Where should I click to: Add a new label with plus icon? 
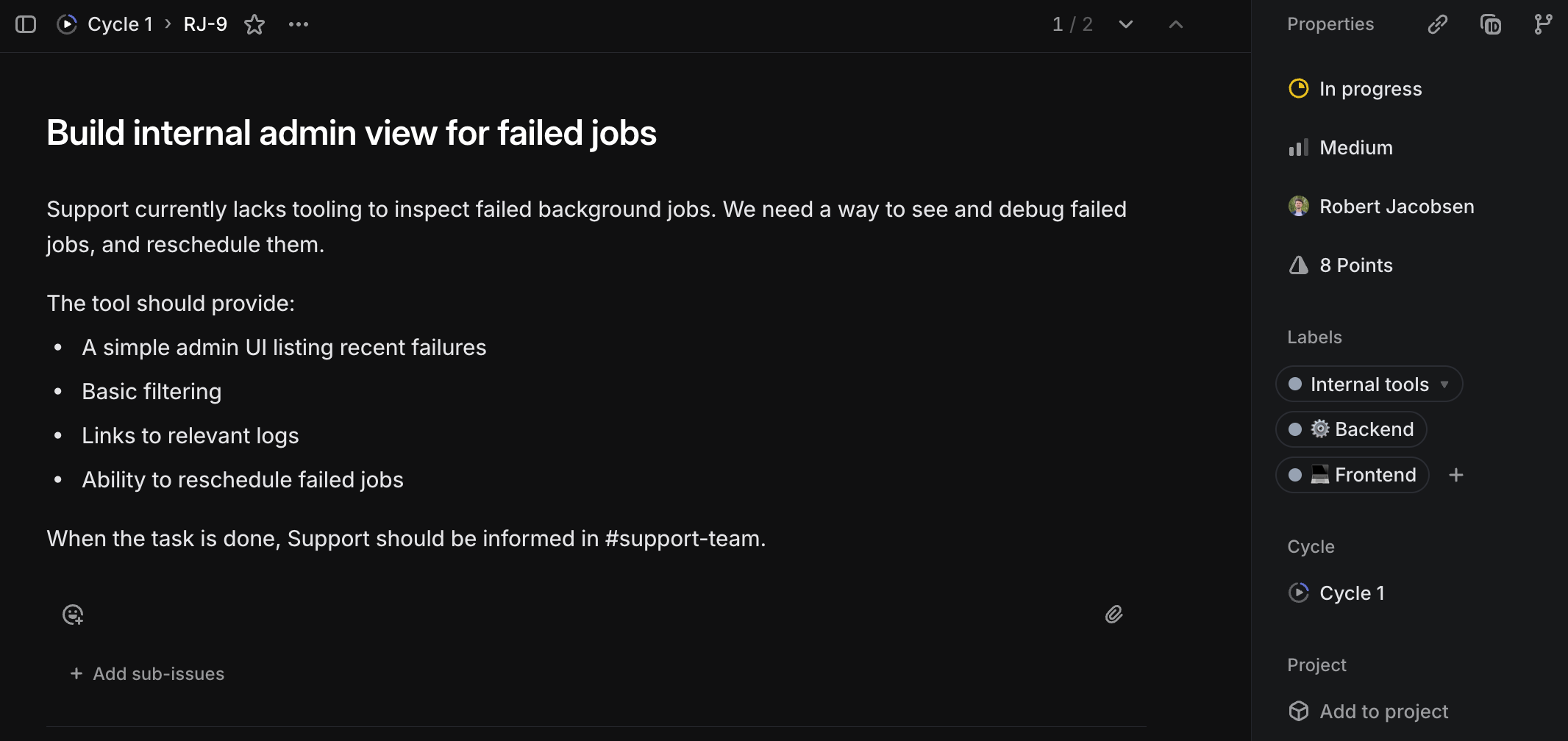pos(1455,475)
